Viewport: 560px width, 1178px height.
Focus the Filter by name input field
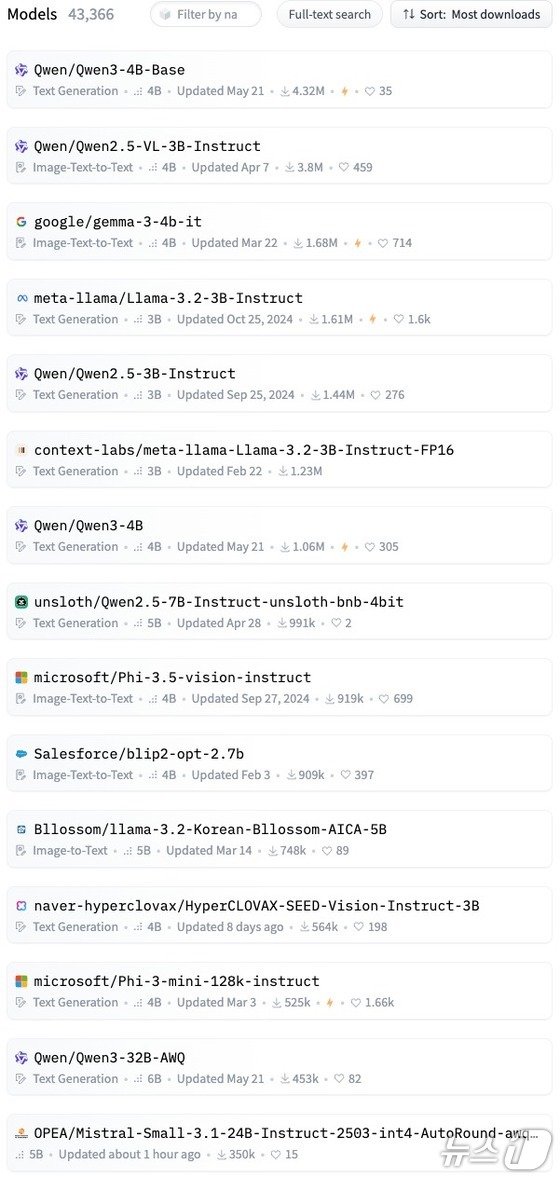click(x=206, y=14)
